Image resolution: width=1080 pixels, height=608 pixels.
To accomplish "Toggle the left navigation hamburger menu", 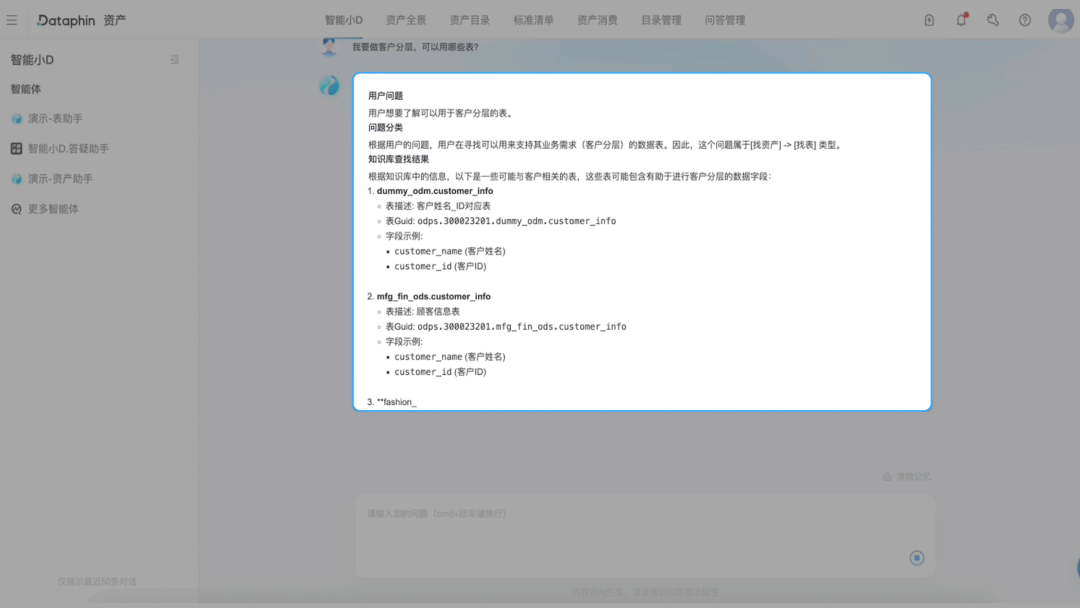I will [13, 19].
